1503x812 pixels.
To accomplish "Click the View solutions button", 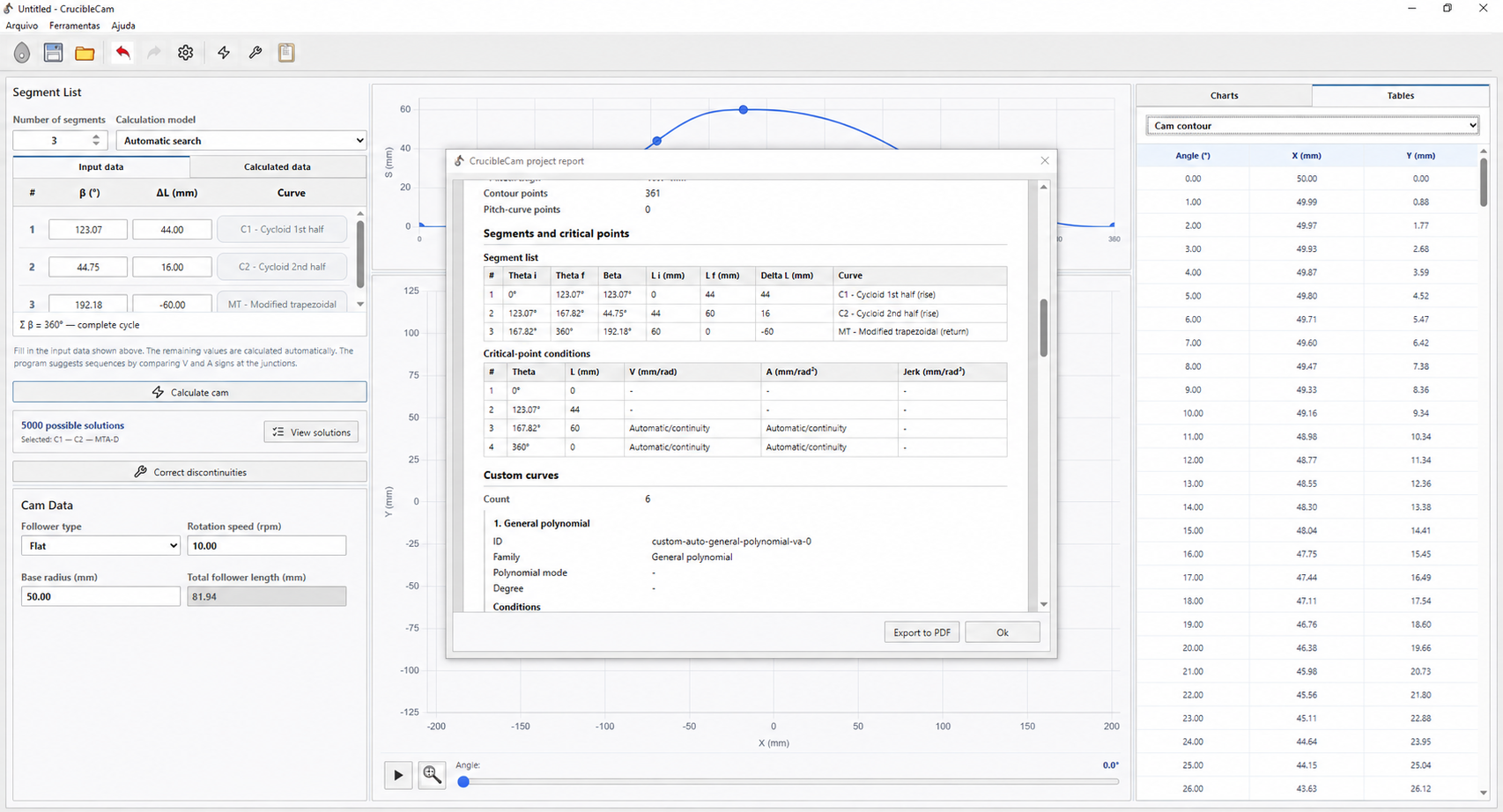I will pos(311,432).
